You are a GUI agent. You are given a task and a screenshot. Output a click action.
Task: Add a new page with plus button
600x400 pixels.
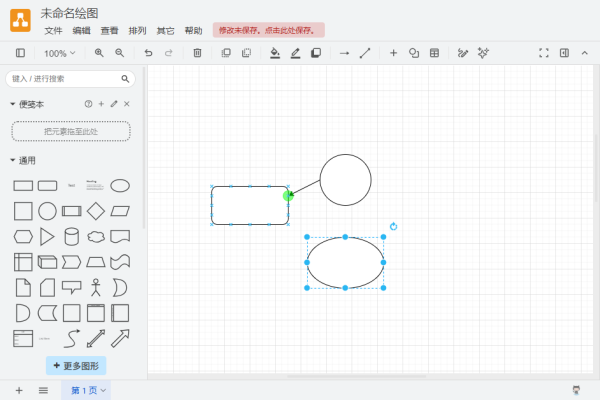19,390
